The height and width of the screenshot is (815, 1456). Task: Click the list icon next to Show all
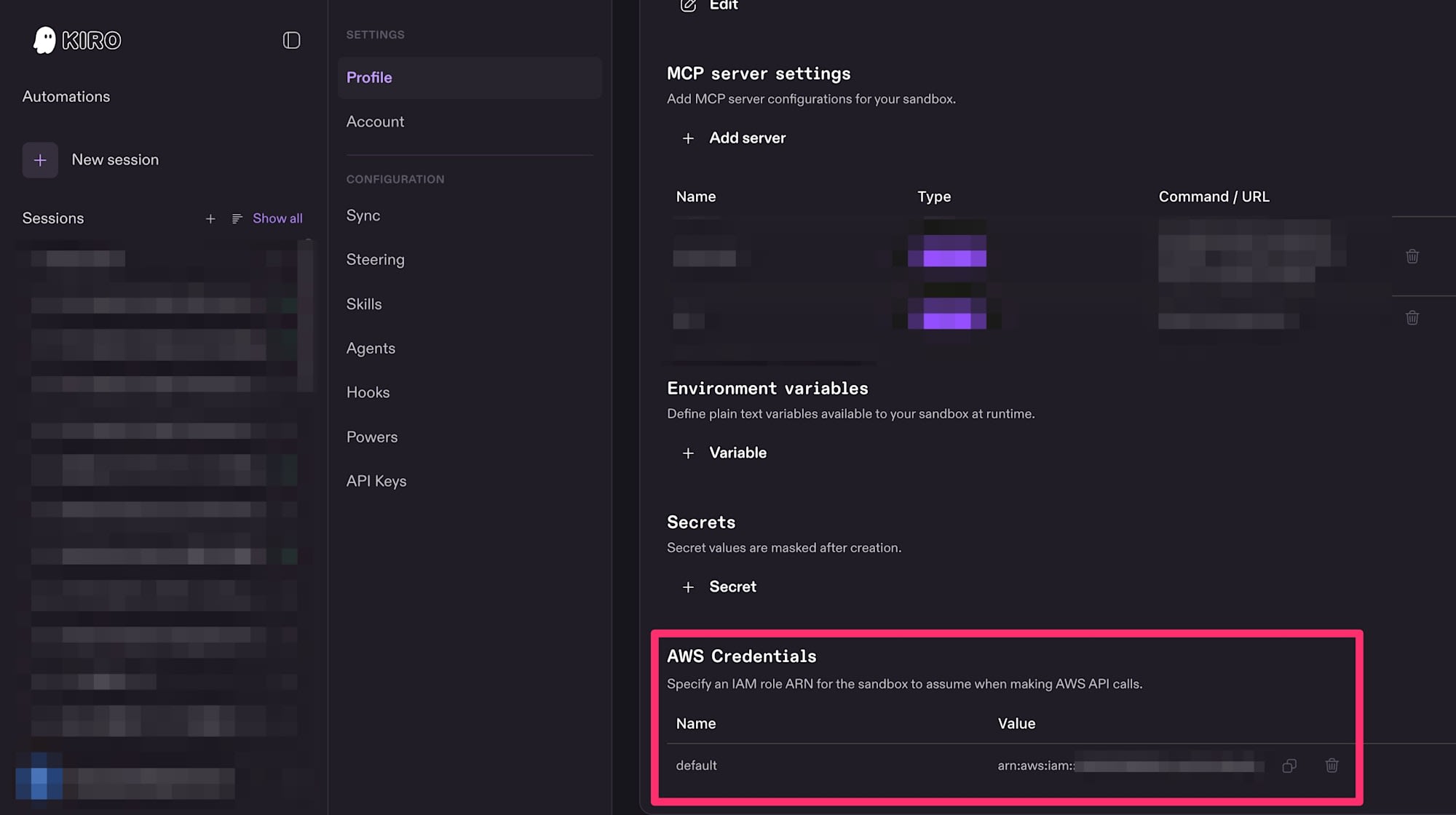(x=237, y=218)
